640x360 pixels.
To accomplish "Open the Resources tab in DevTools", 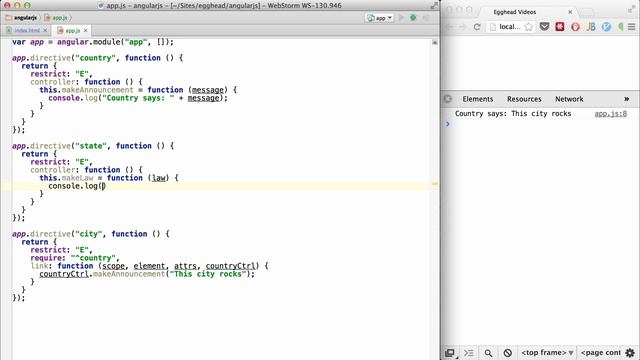I will click(x=524, y=99).
